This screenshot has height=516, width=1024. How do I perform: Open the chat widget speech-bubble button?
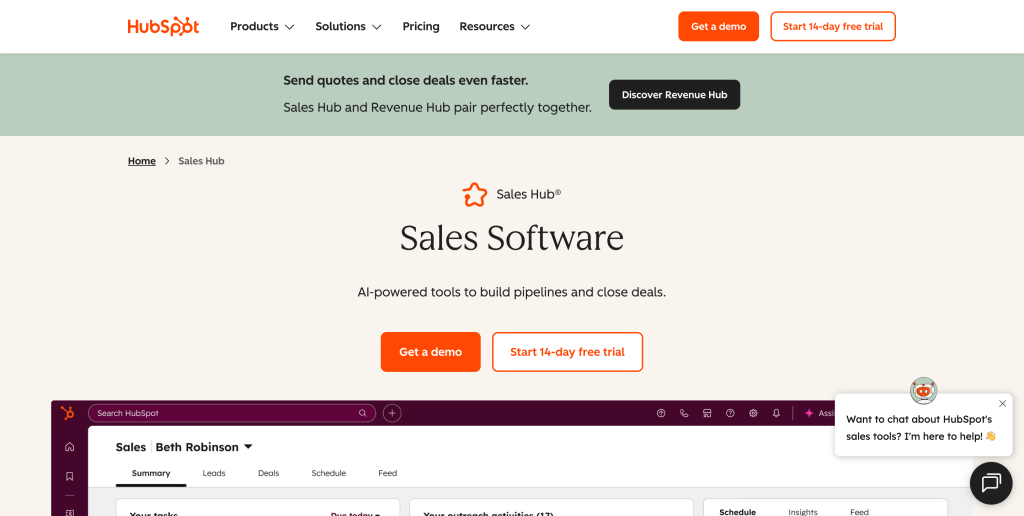991,483
